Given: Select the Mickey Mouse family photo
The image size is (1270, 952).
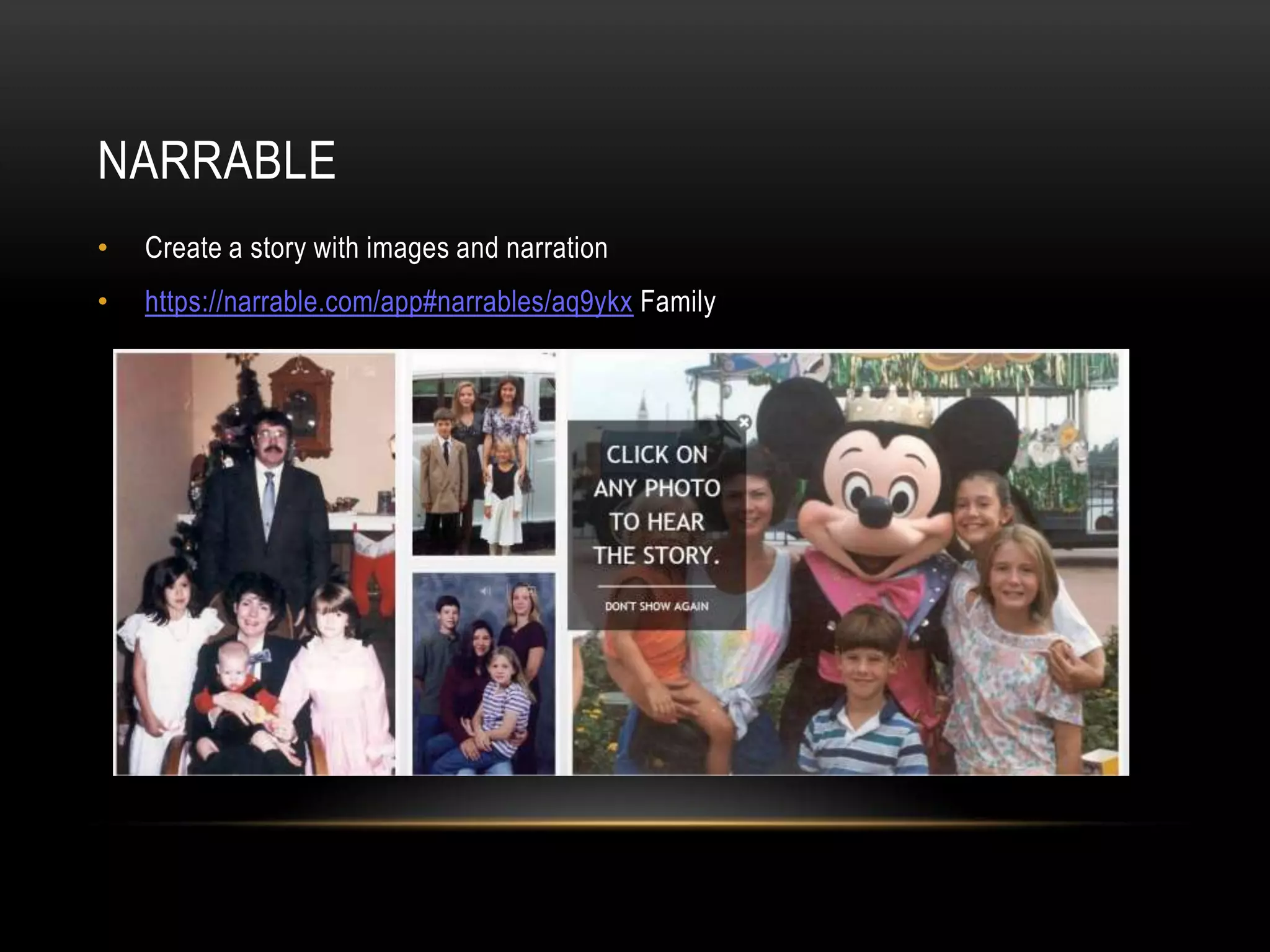Looking at the screenshot, I should tap(845, 563).
